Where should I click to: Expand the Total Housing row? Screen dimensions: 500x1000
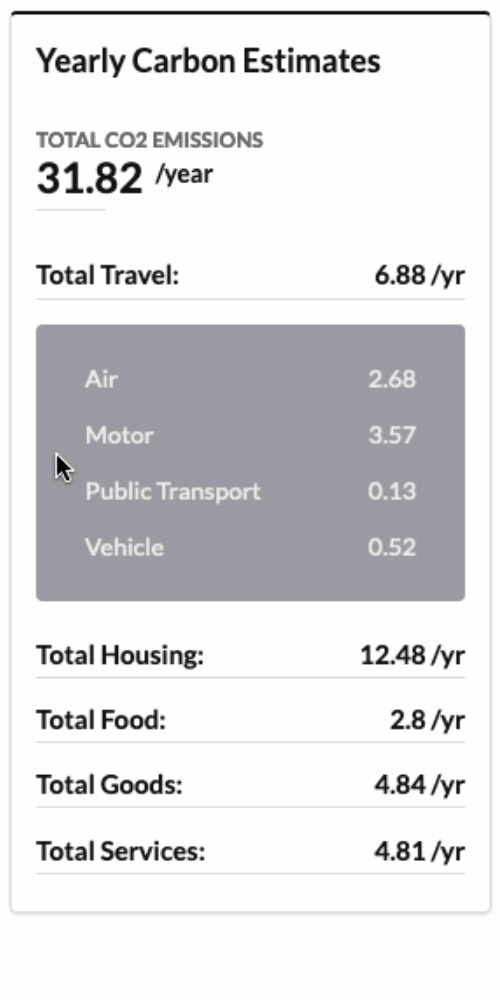coord(250,655)
